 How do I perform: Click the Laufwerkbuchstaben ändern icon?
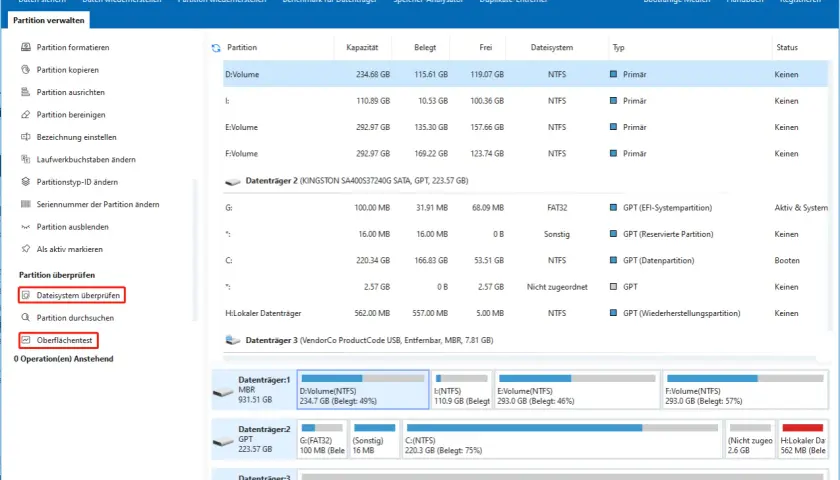point(26,160)
